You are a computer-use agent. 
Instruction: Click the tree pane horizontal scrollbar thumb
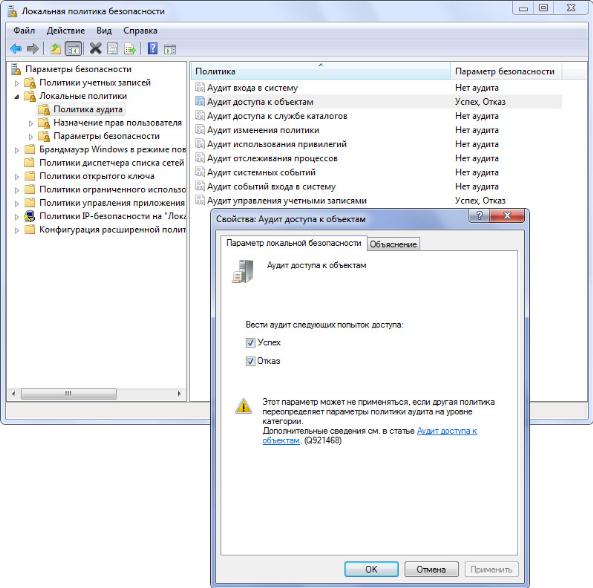coord(69,394)
